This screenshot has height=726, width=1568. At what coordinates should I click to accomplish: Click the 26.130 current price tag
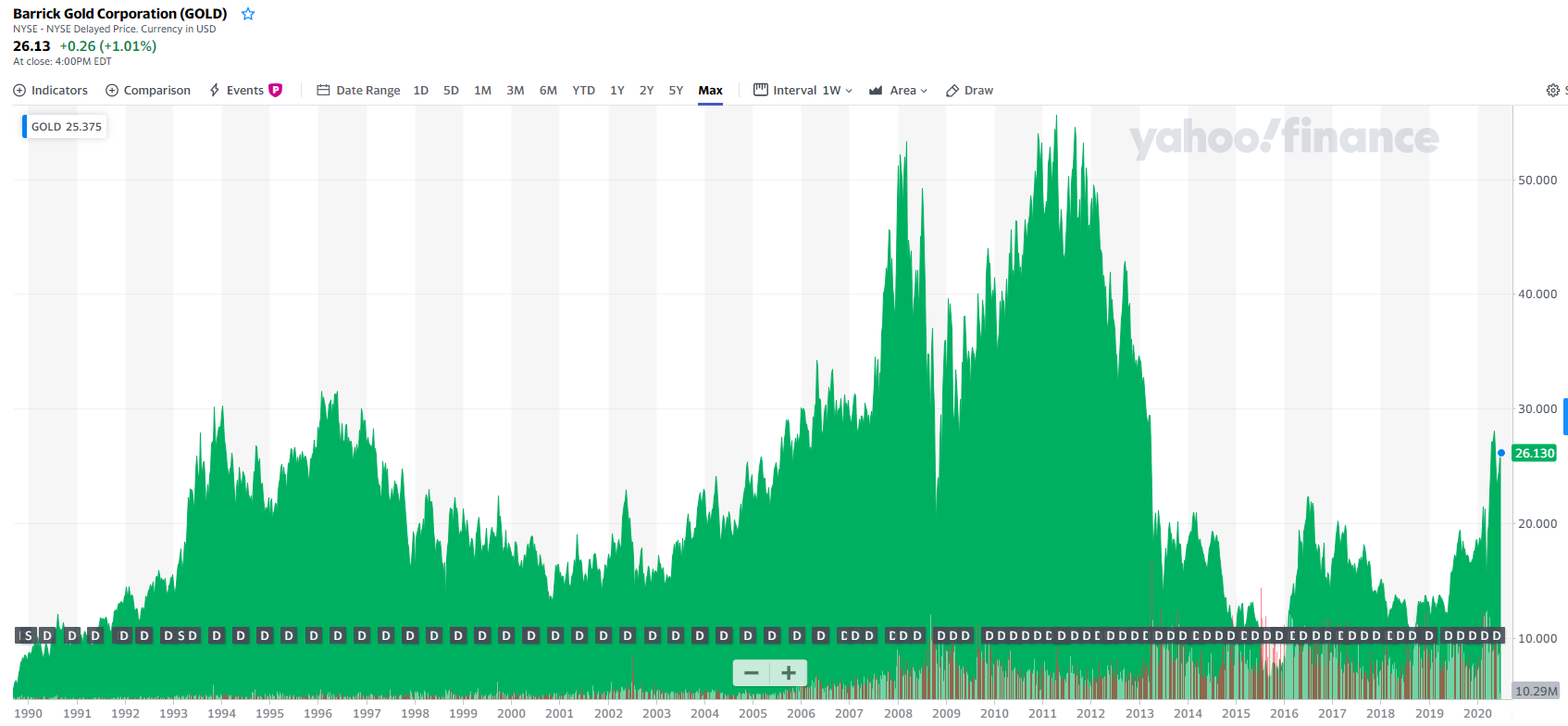(1534, 453)
